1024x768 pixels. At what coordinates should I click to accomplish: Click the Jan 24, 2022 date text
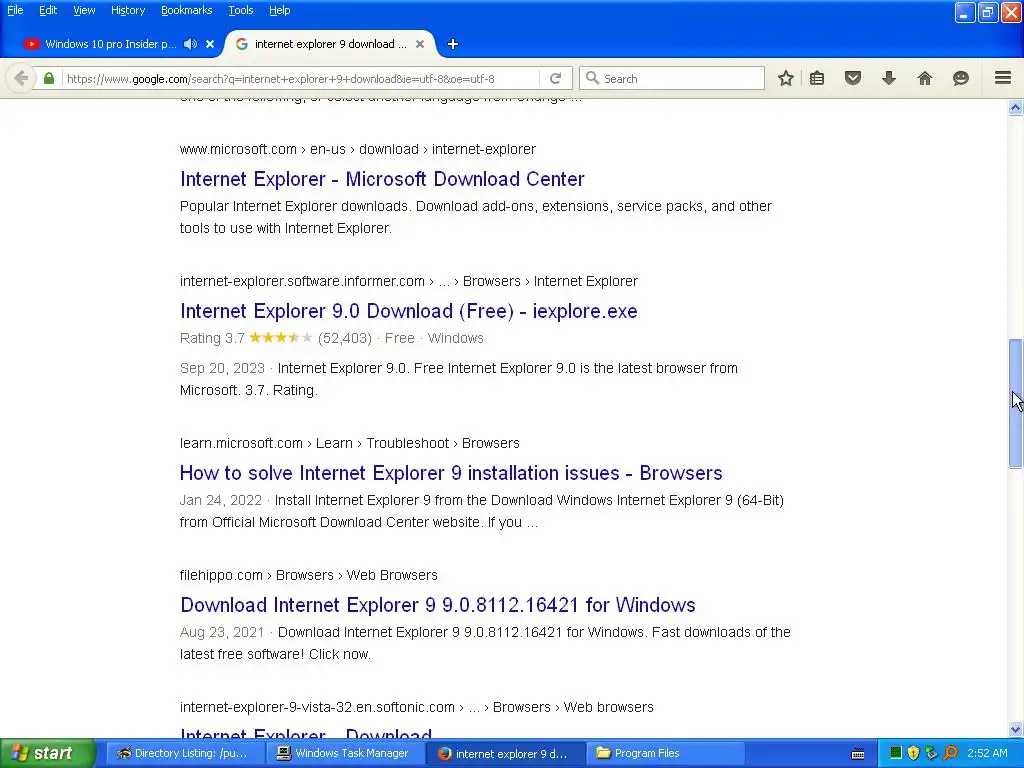pyautogui.click(x=221, y=500)
